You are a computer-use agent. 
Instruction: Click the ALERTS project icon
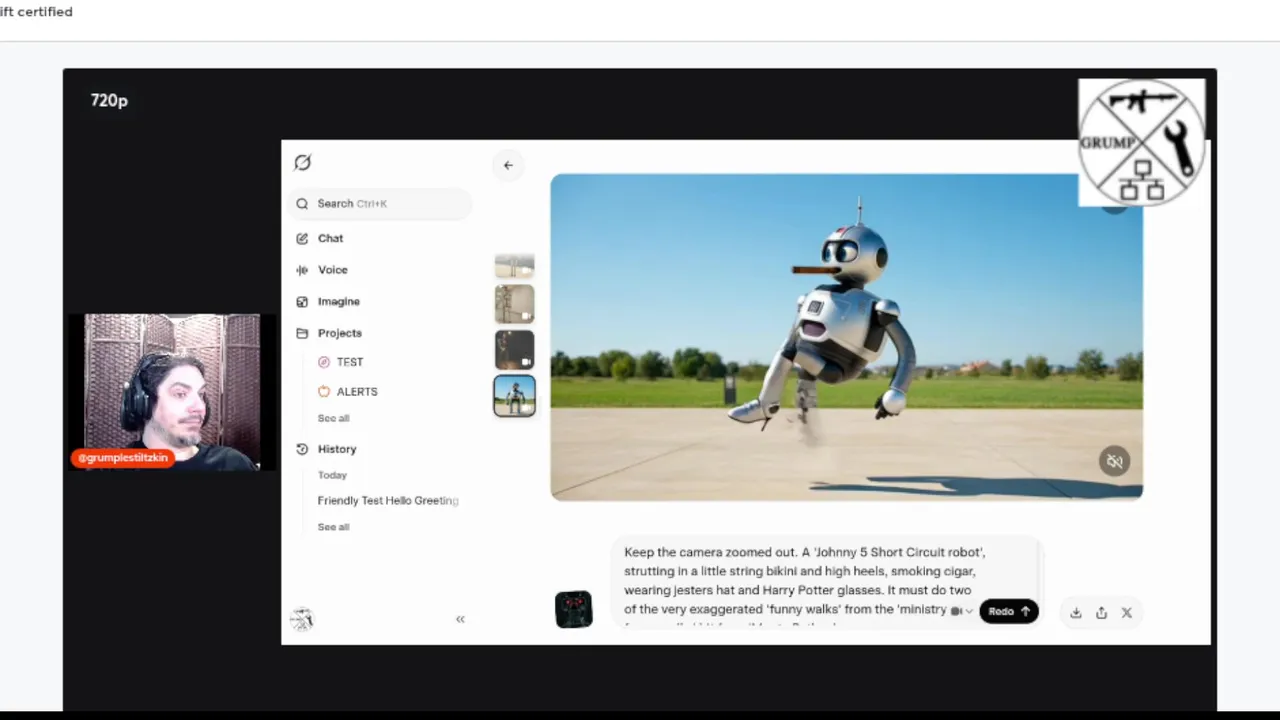[x=324, y=392]
